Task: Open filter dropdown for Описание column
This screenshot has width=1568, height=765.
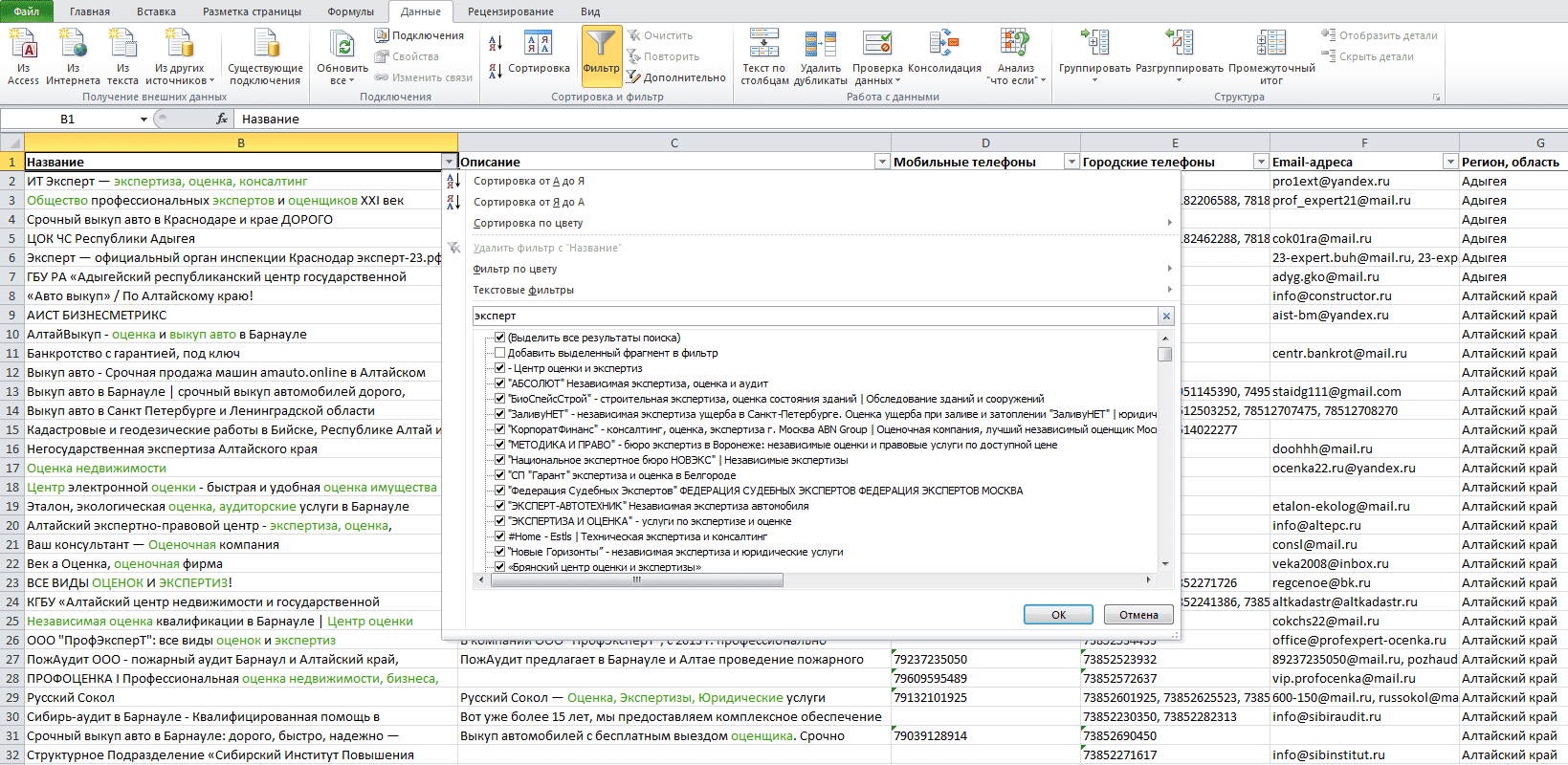Action: pyautogui.click(x=882, y=162)
